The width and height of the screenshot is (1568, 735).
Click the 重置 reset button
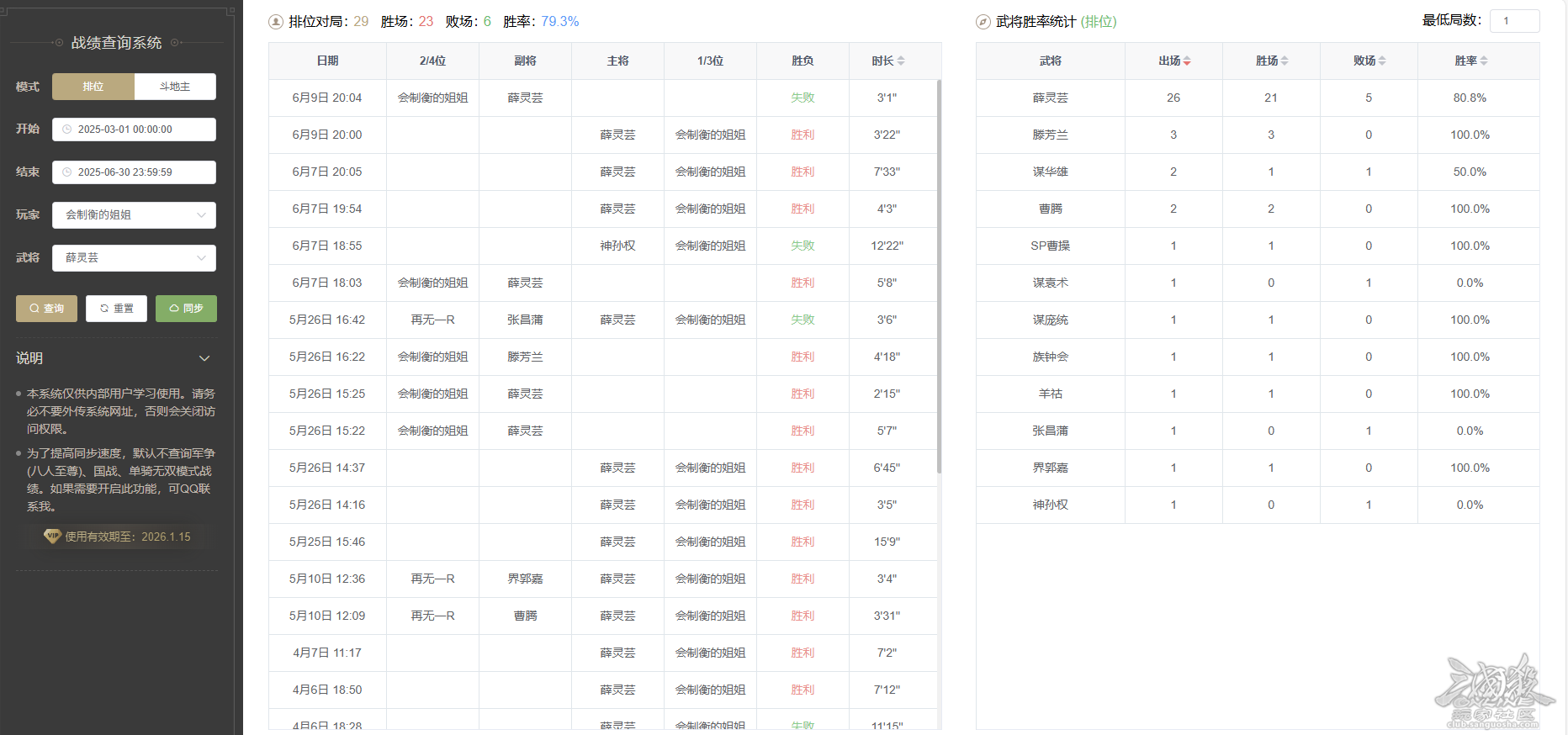pos(116,309)
